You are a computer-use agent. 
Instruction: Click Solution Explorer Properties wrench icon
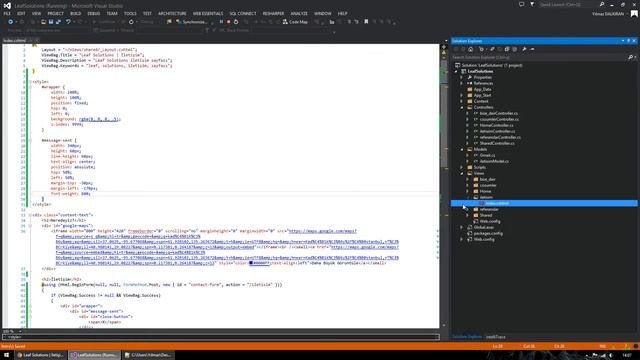click(524, 49)
